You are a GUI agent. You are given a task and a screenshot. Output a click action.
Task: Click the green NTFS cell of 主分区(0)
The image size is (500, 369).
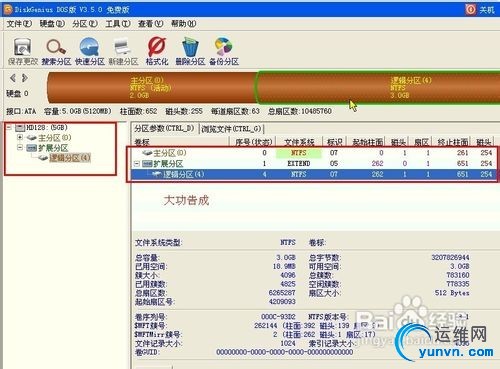click(x=299, y=153)
